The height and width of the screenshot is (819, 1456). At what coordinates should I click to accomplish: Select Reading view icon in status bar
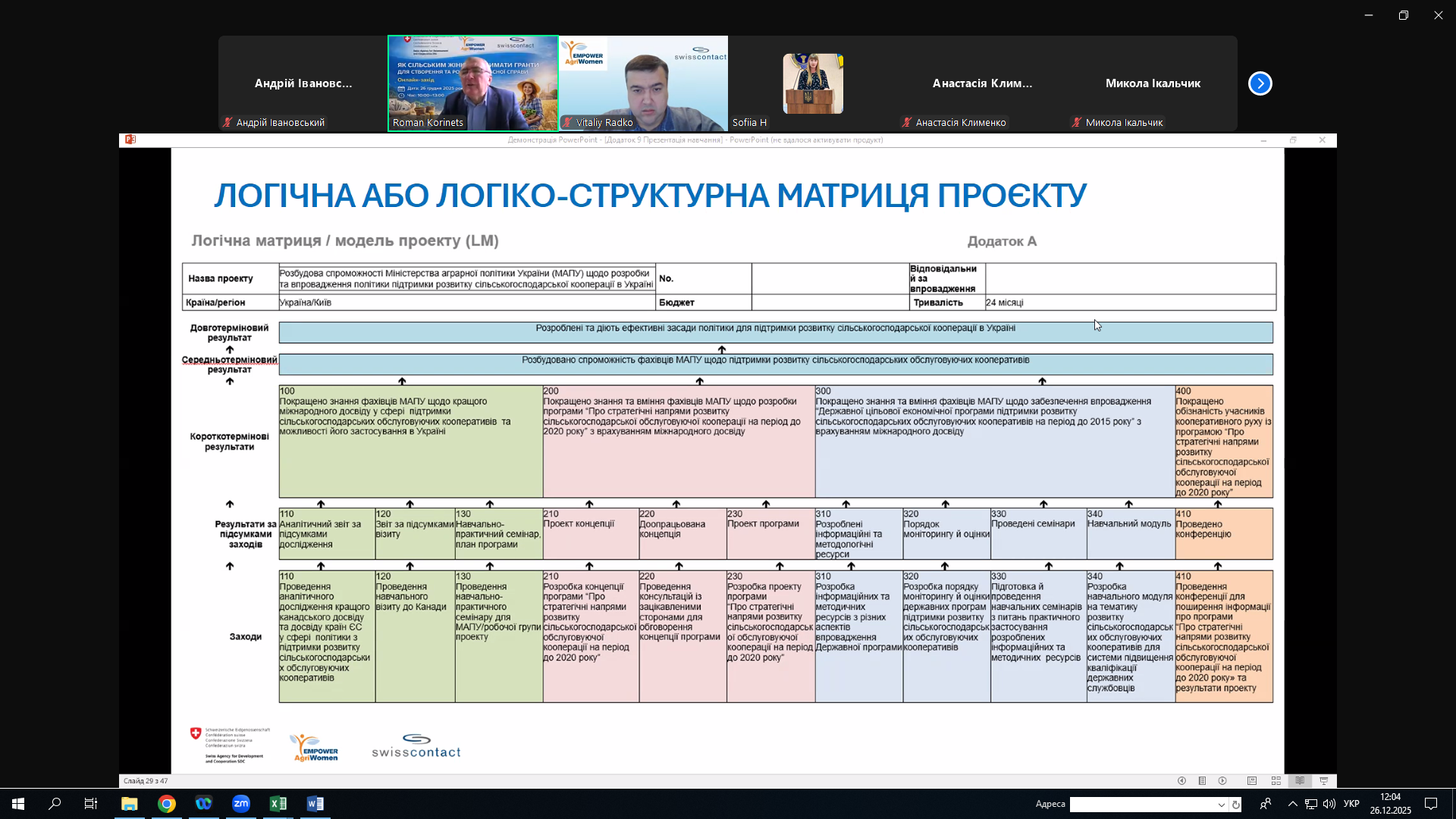(1300, 781)
